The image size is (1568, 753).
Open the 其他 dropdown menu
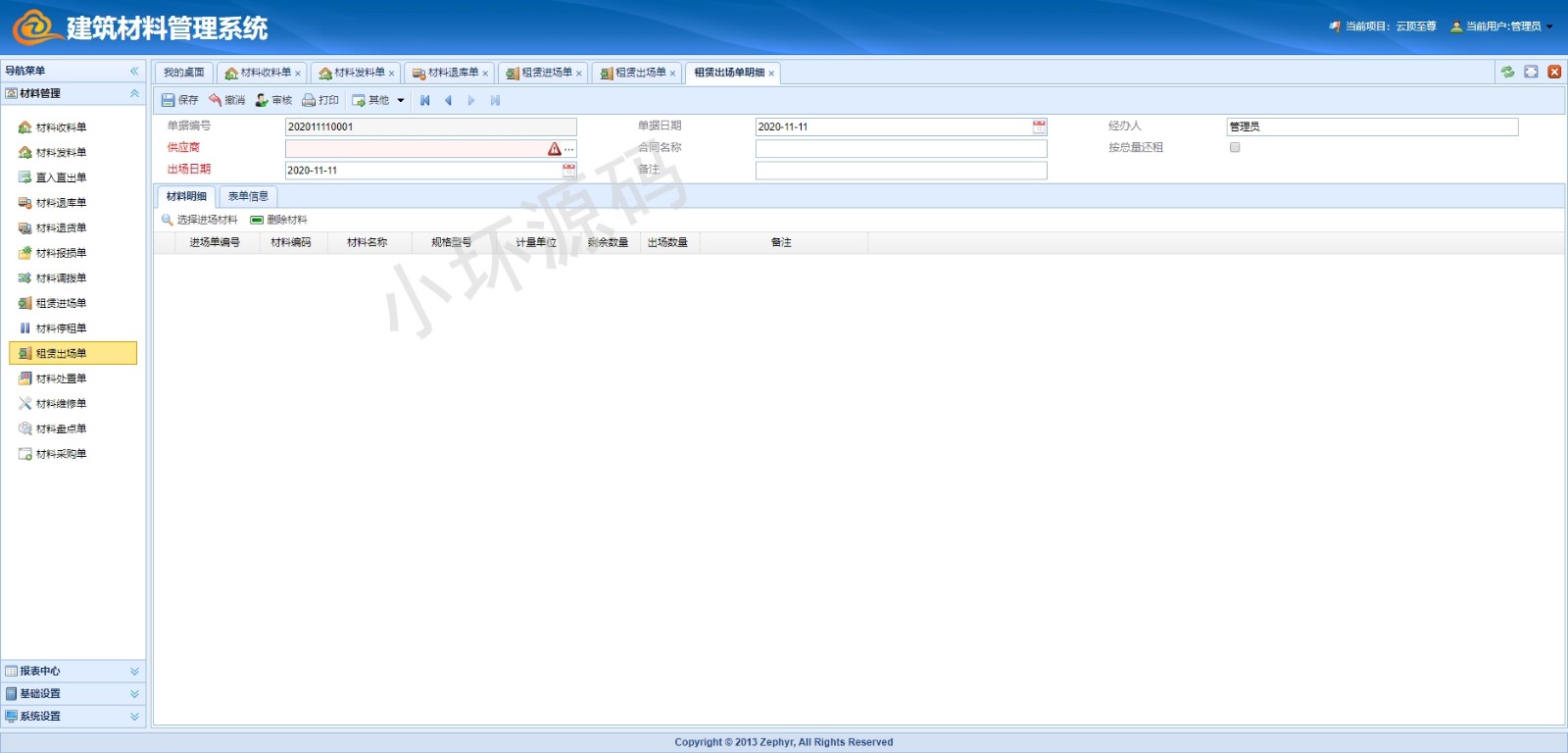(x=378, y=100)
